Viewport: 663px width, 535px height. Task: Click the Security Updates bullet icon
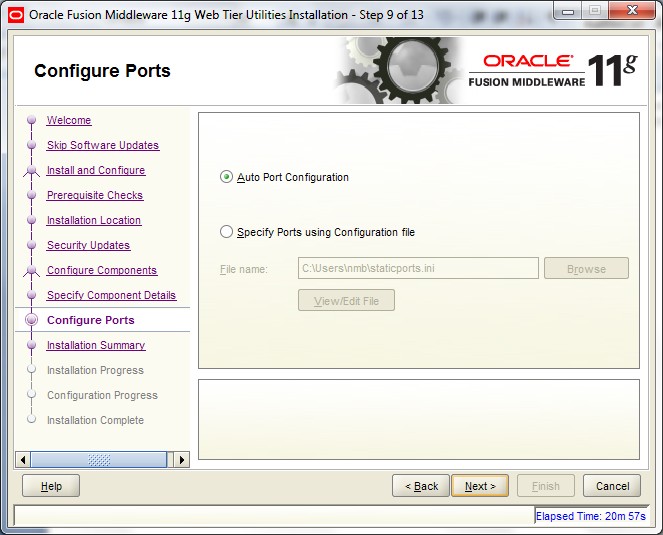click(31, 244)
